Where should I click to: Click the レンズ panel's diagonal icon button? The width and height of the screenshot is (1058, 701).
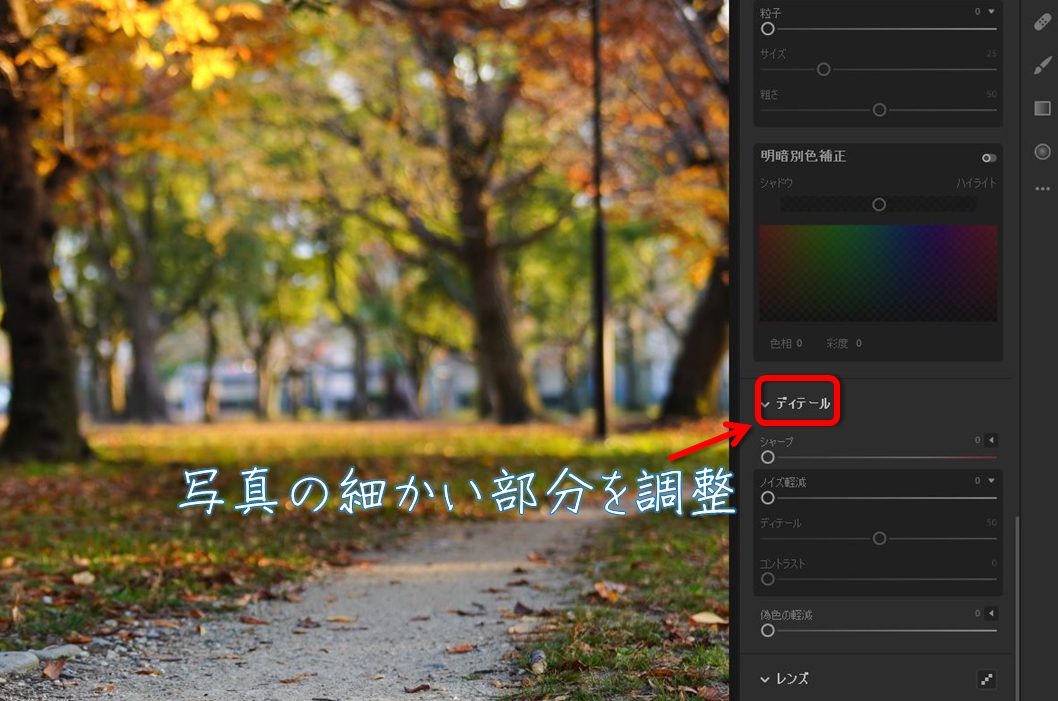tap(987, 679)
